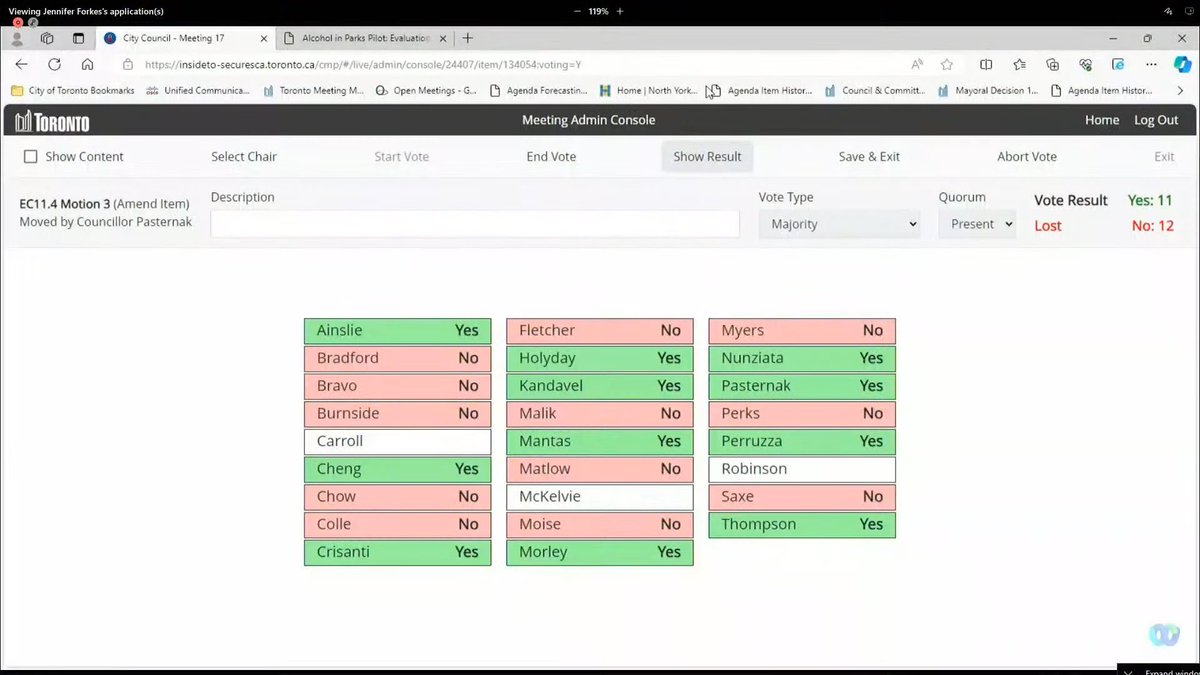Open the City of Toronto Bookmarks folder
The width and height of the screenshot is (1200, 675).
point(70,90)
